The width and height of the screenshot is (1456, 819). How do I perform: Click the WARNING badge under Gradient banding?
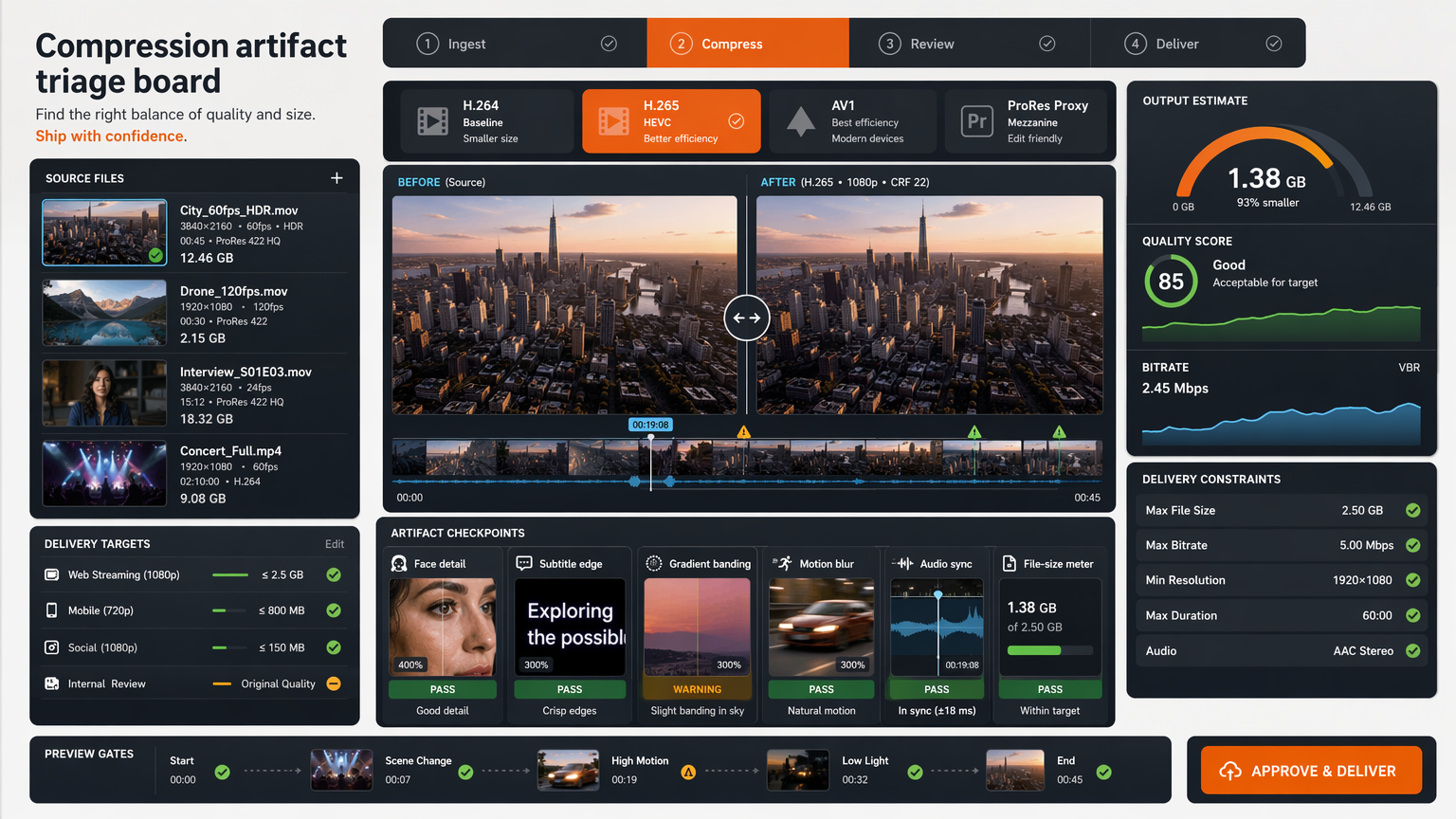698,689
